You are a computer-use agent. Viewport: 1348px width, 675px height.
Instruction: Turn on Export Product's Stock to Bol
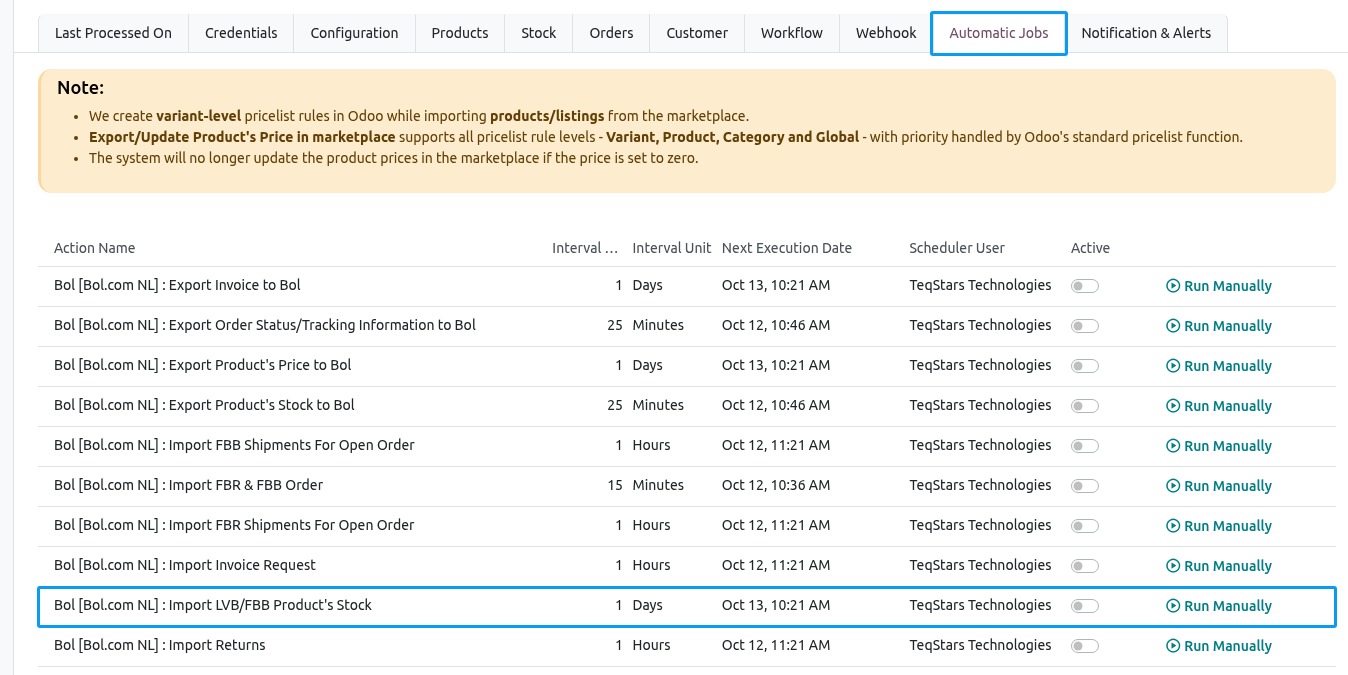pos(1085,406)
